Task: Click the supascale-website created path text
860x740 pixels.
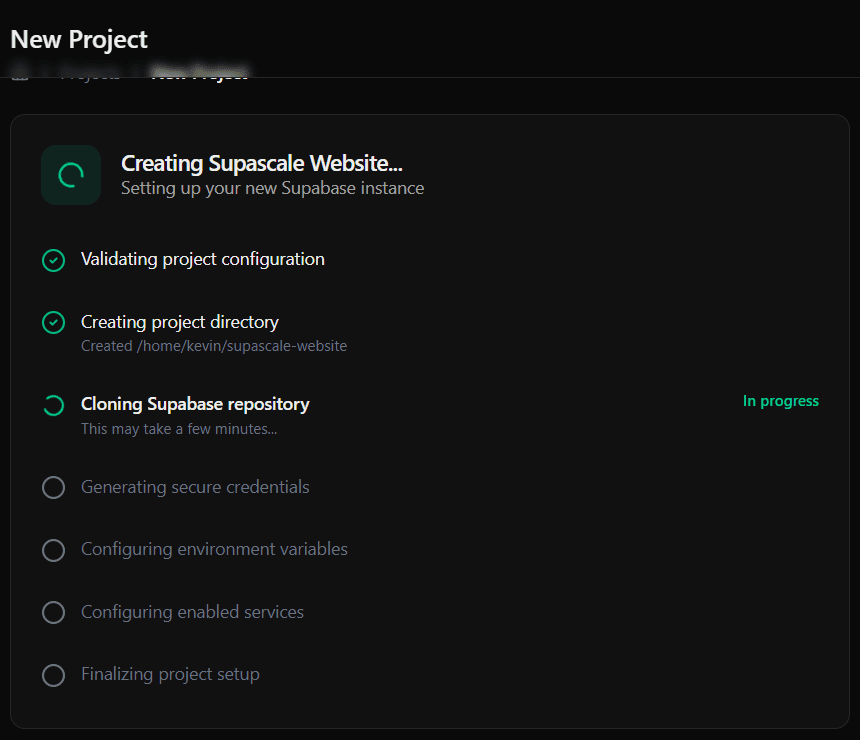Action: 213,345
